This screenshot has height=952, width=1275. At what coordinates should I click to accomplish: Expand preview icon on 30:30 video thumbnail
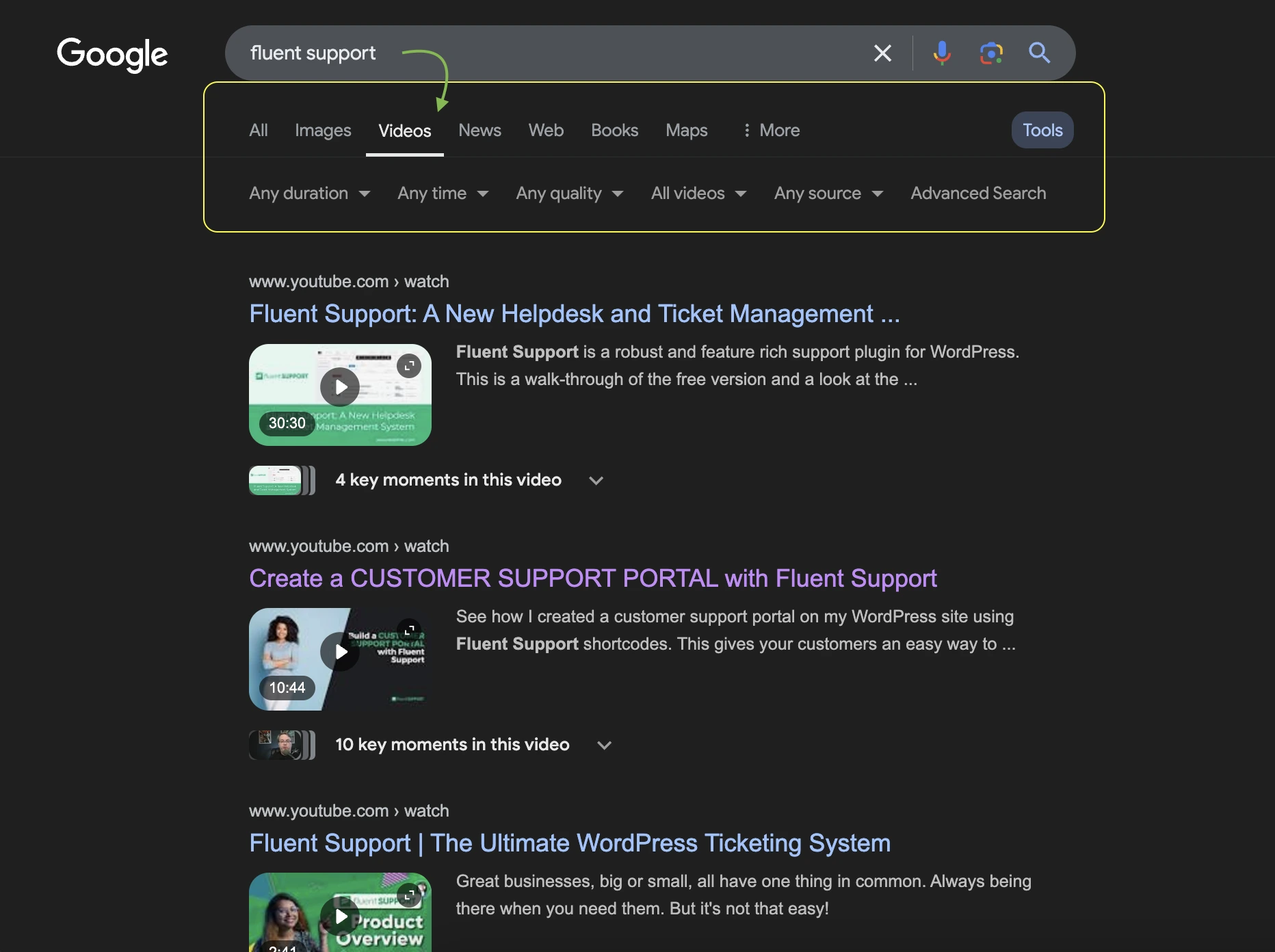coord(409,366)
